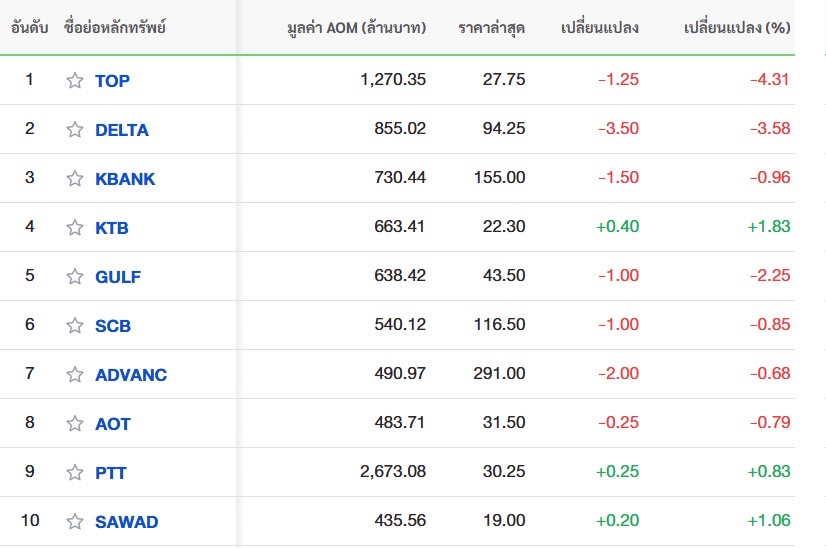Open the ADVANC stock page
826x548 pixels.
(131, 375)
